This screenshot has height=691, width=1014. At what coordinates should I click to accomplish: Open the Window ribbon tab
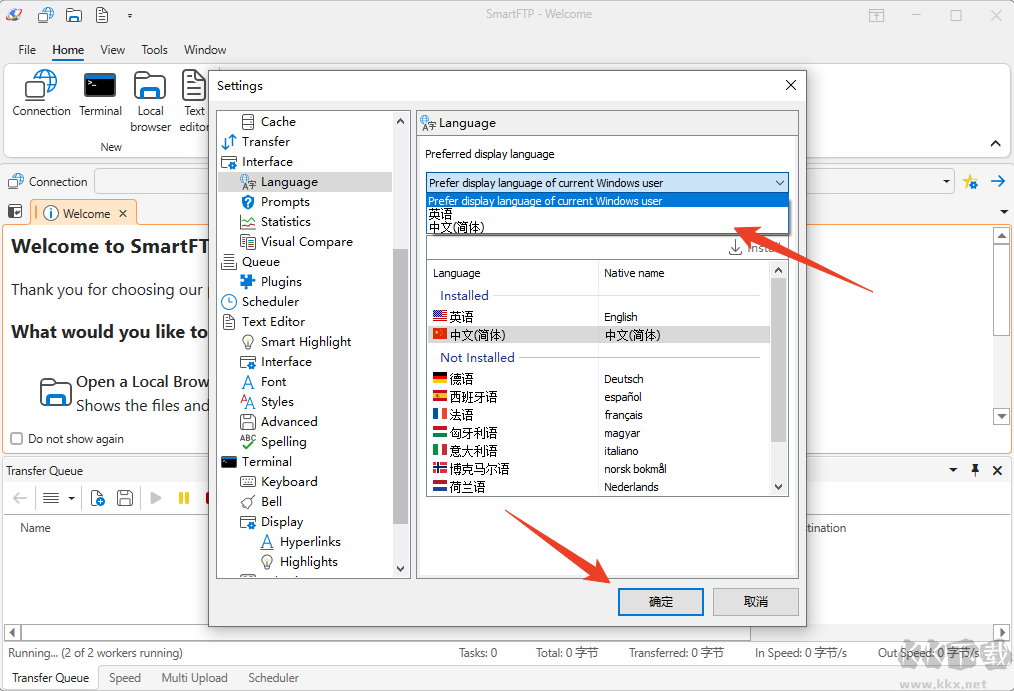pyautogui.click(x=205, y=50)
